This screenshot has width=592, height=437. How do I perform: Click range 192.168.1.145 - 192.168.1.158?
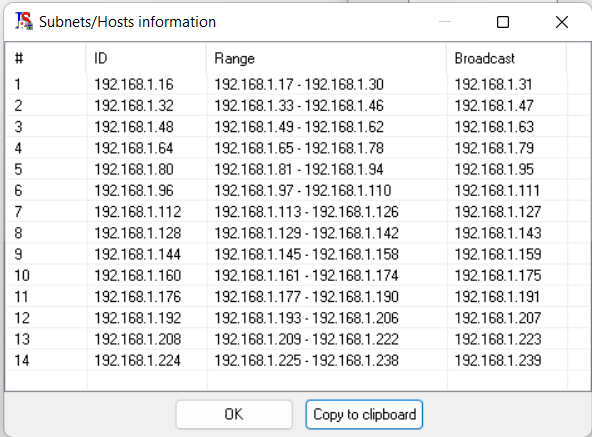307,254
